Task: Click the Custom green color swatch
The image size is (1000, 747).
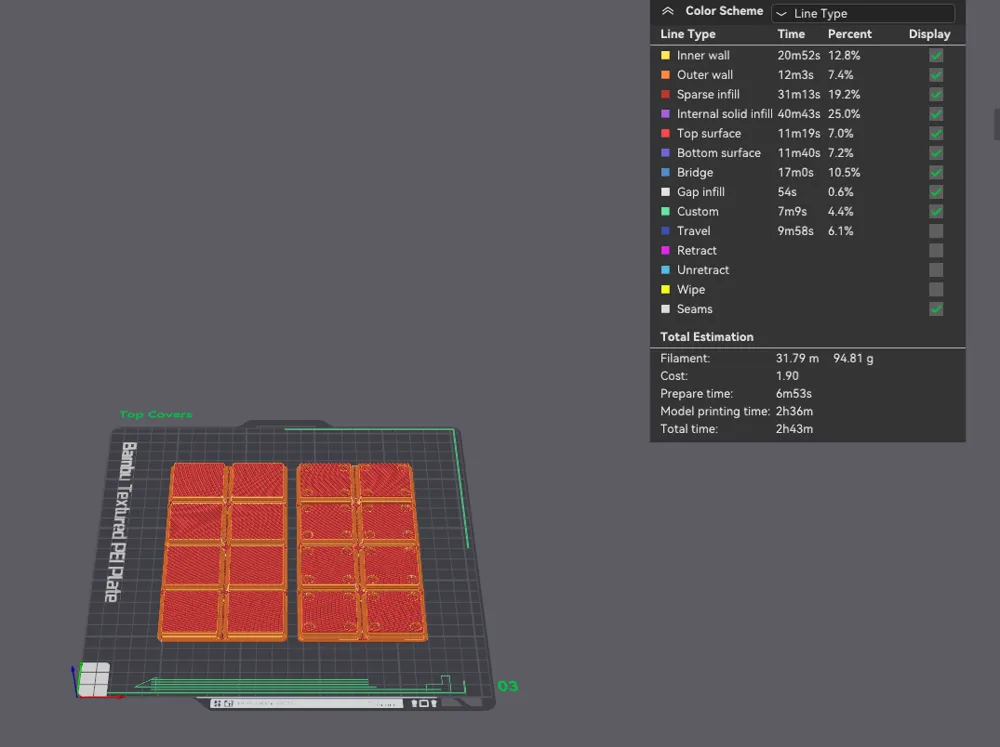Action: pos(665,211)
